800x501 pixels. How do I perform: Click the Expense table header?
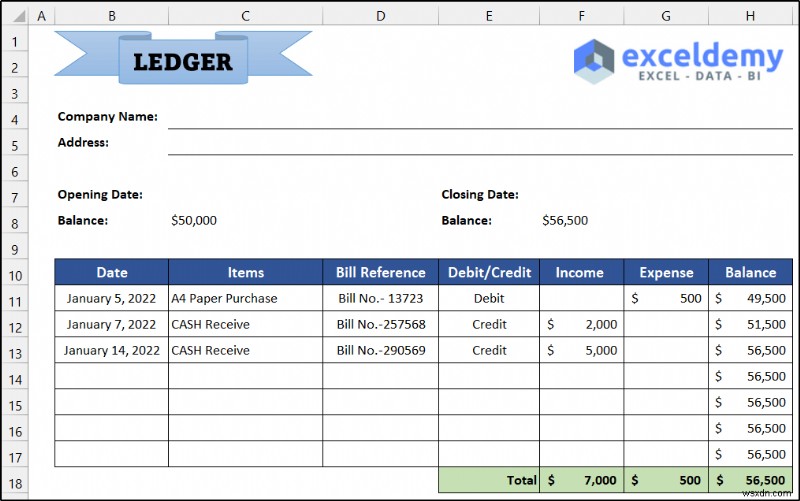point(666,272)
